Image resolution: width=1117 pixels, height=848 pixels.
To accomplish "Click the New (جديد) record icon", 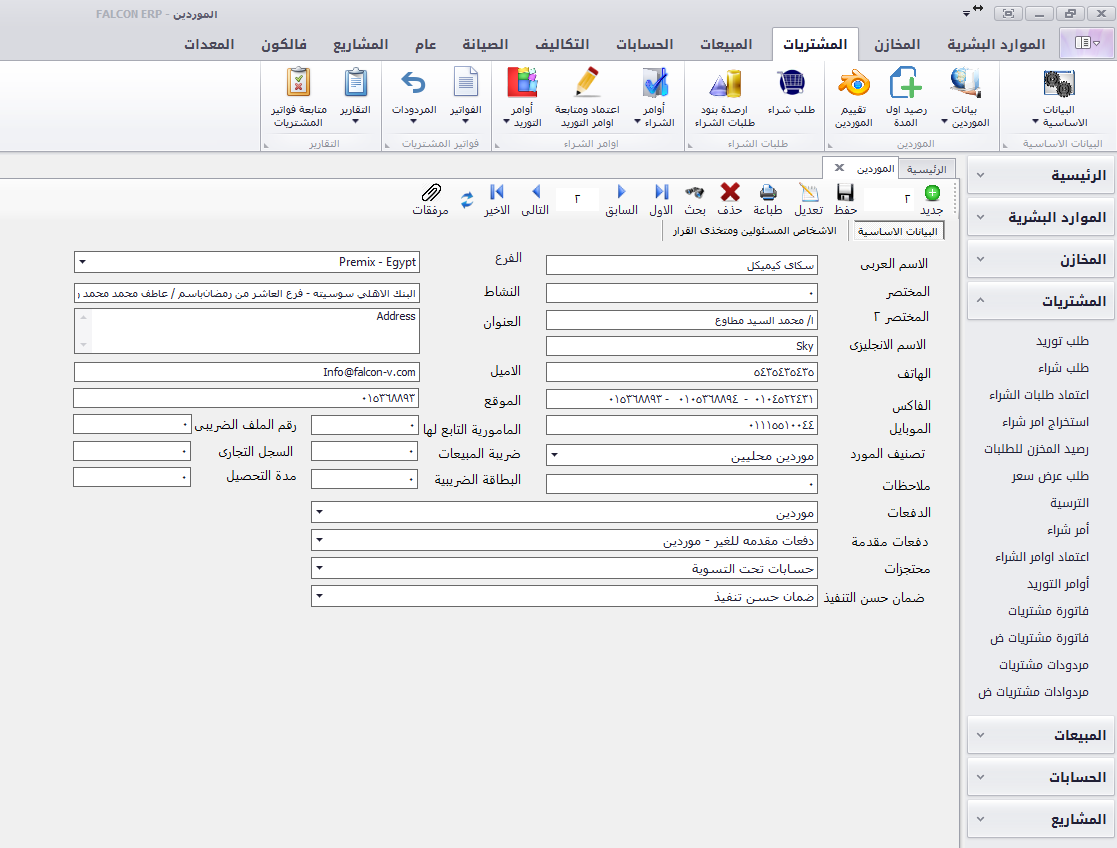I will pos(932,193).
